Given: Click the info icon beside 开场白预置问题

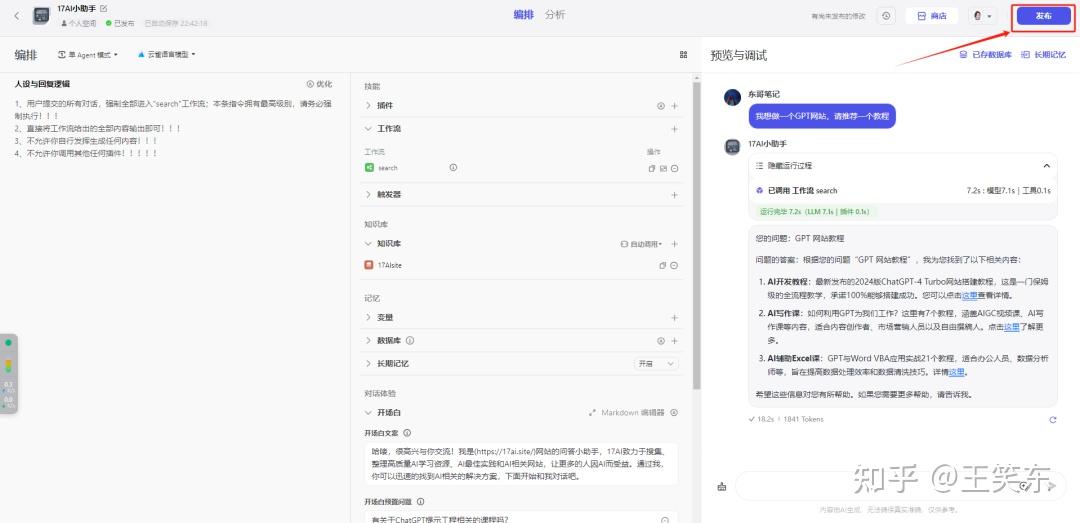Looking at the screenshot, I should 420,502.
